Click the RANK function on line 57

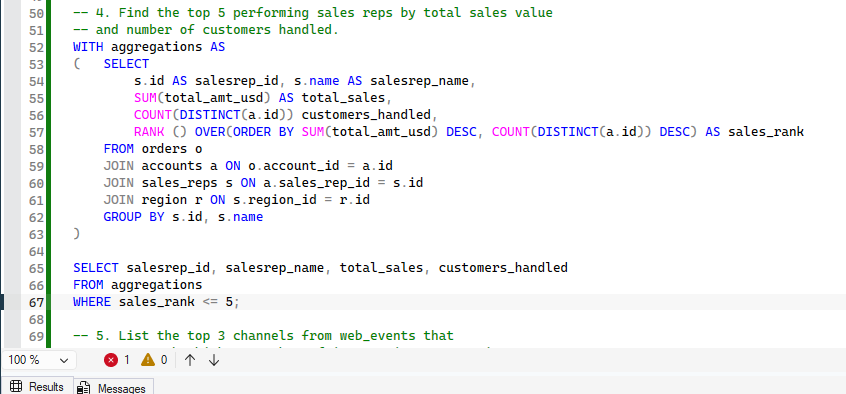click(149, 132)
